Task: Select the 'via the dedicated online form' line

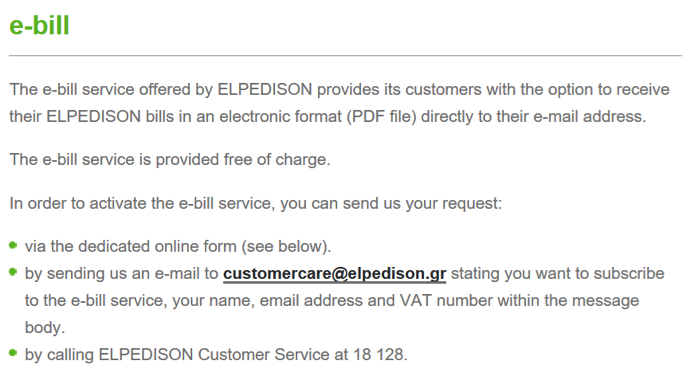Action: pyautogui.click(x=178, y=246)
